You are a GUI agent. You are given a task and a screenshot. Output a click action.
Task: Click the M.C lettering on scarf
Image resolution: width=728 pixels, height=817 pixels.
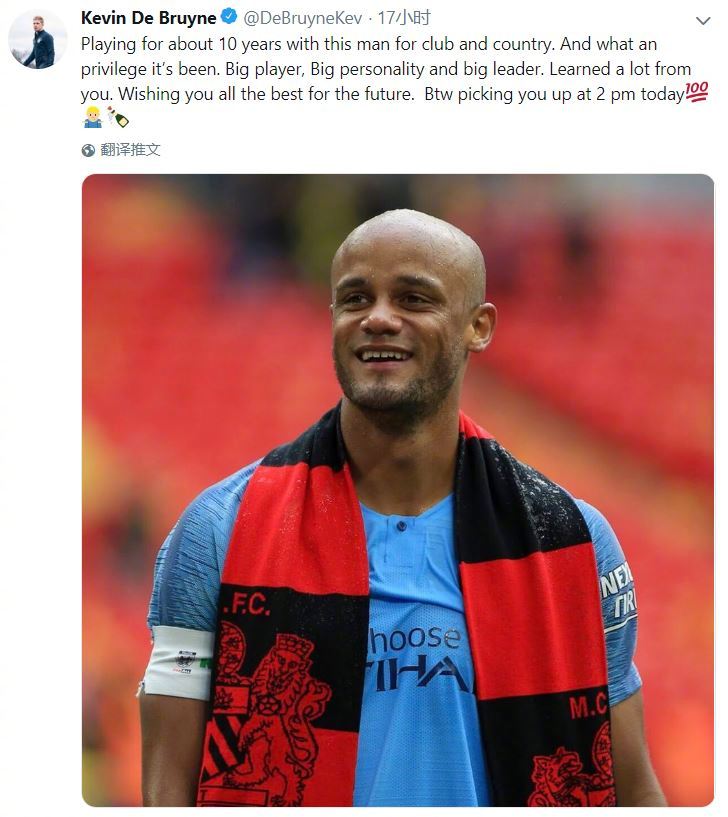(588, 706)
